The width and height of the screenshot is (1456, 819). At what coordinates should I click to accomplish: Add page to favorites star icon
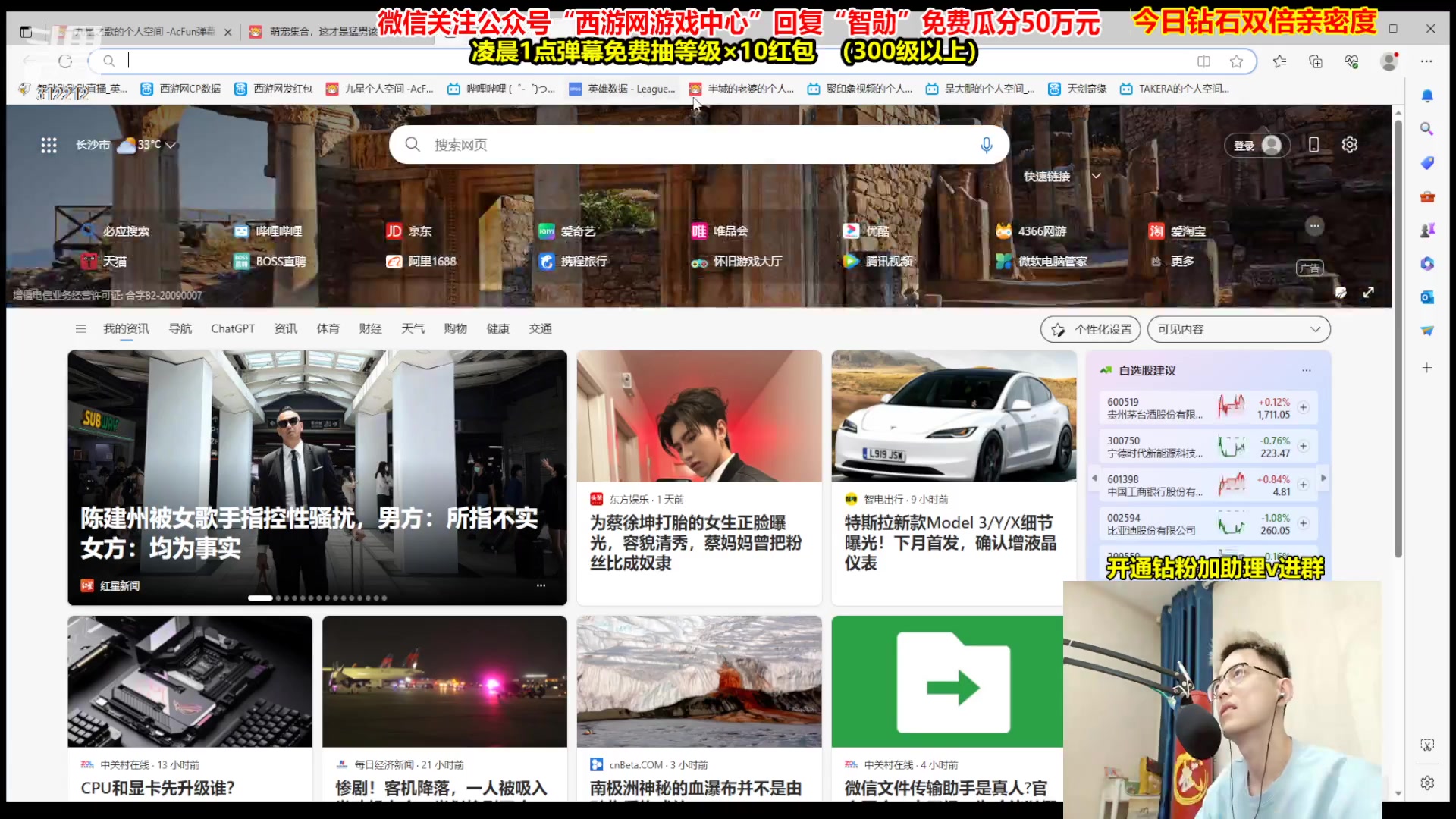tap(1237, 61)
